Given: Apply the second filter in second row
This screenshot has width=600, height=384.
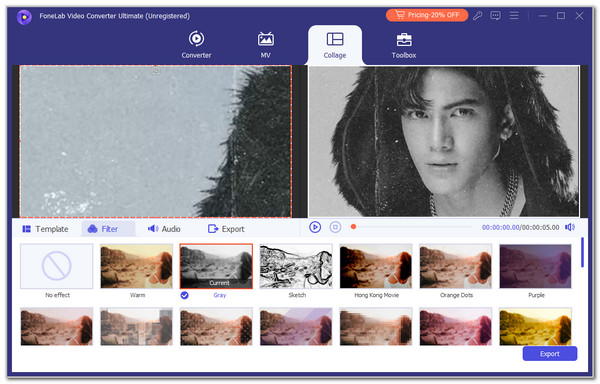Looking at the screenshot, I should tap(136, 326).
